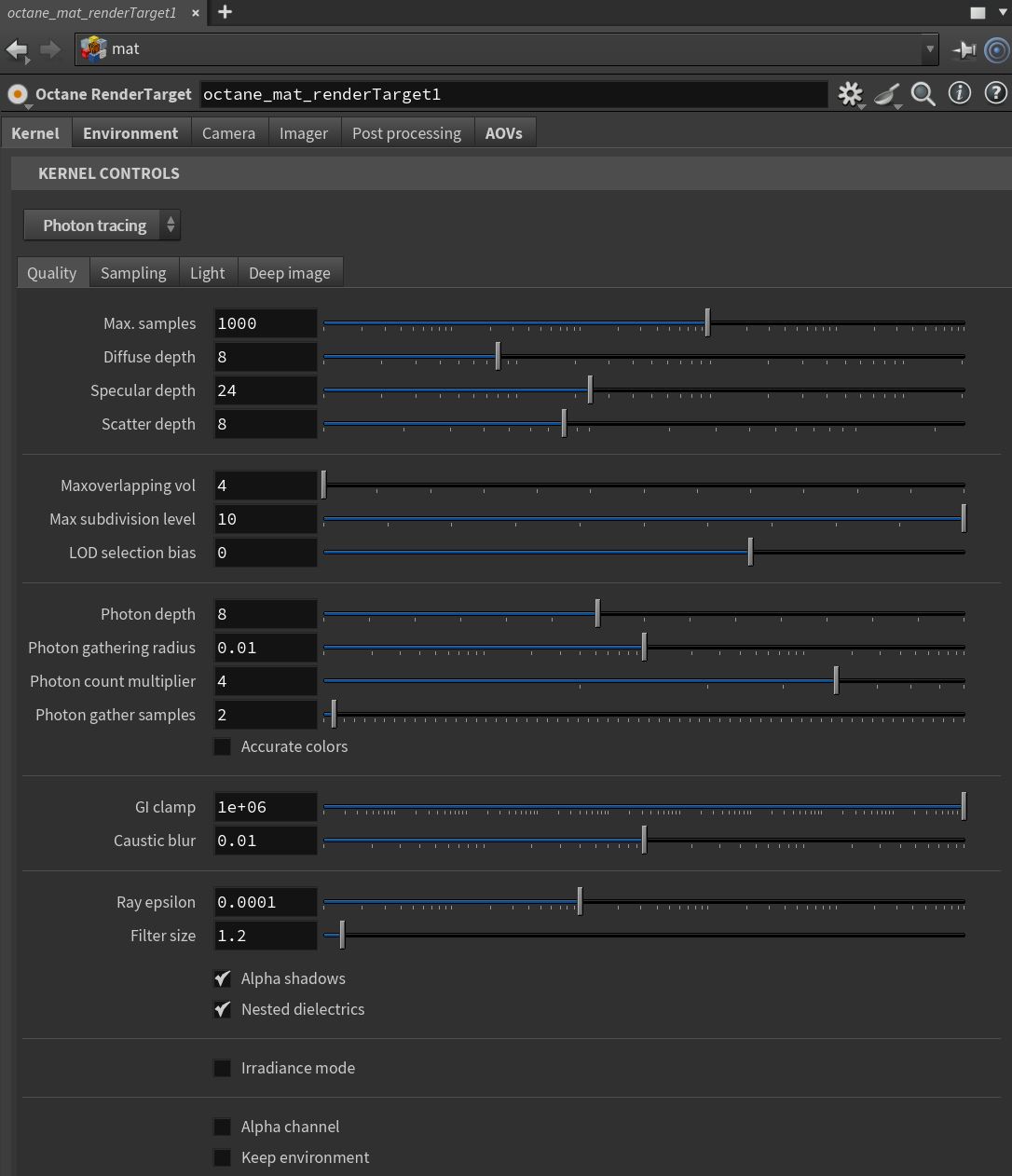The width and height of the screenshot is (1012, 1176).
Task: Enable the Accurate colors checkbox
Action: [223, 746]
